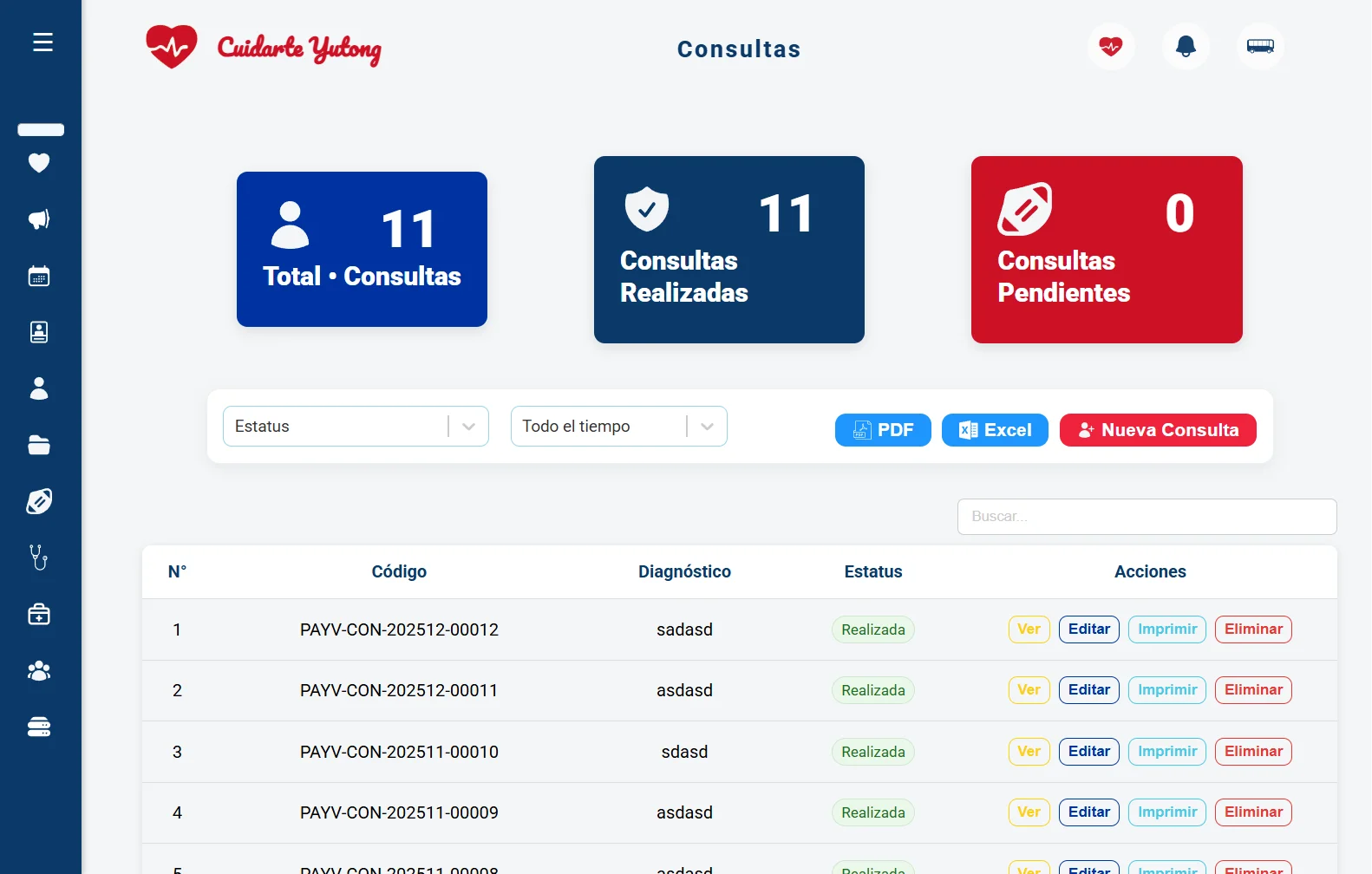Open the calendar icon in sidebar
The image size is (1372, 874).
(x=39, y=277)
